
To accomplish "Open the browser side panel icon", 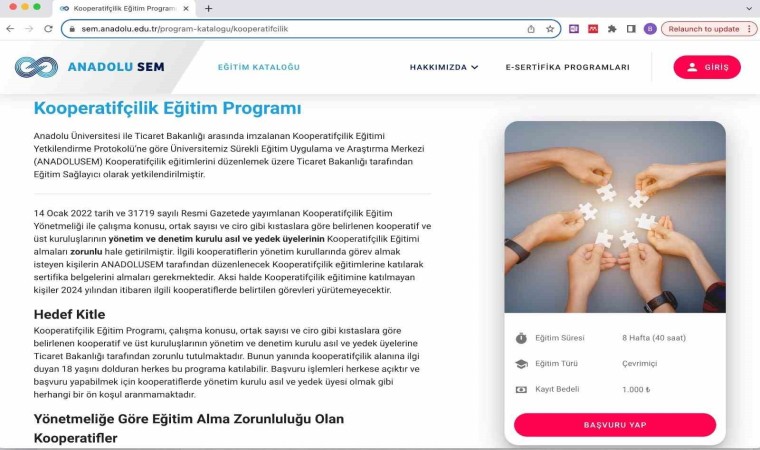I will pos(631,29).
